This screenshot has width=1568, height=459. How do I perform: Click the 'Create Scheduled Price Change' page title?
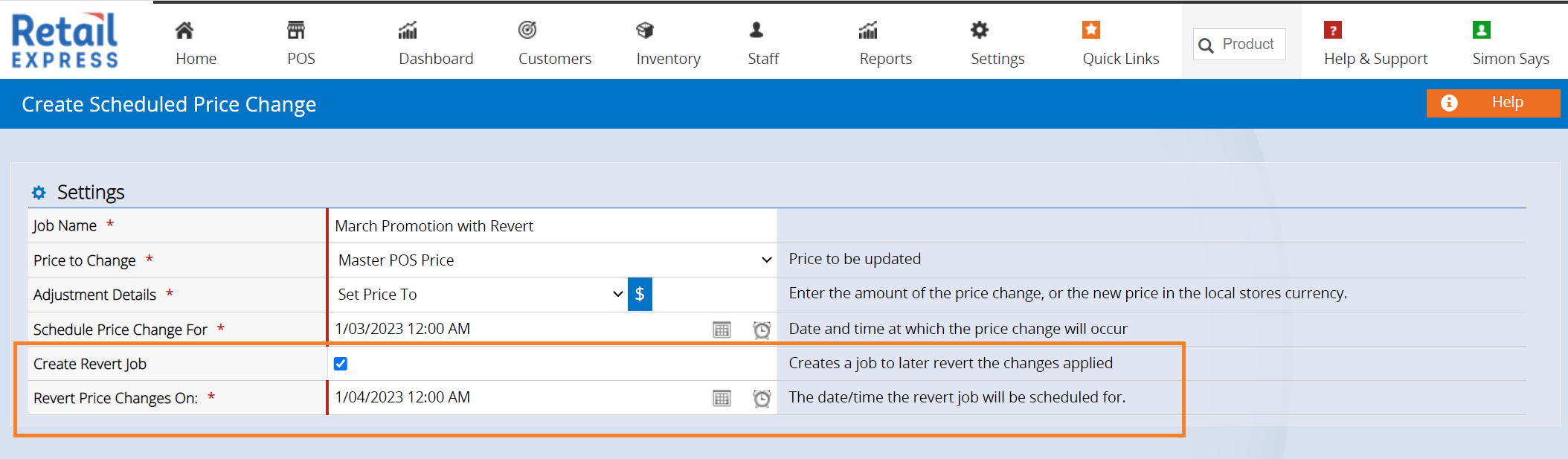tap(169, 104)
